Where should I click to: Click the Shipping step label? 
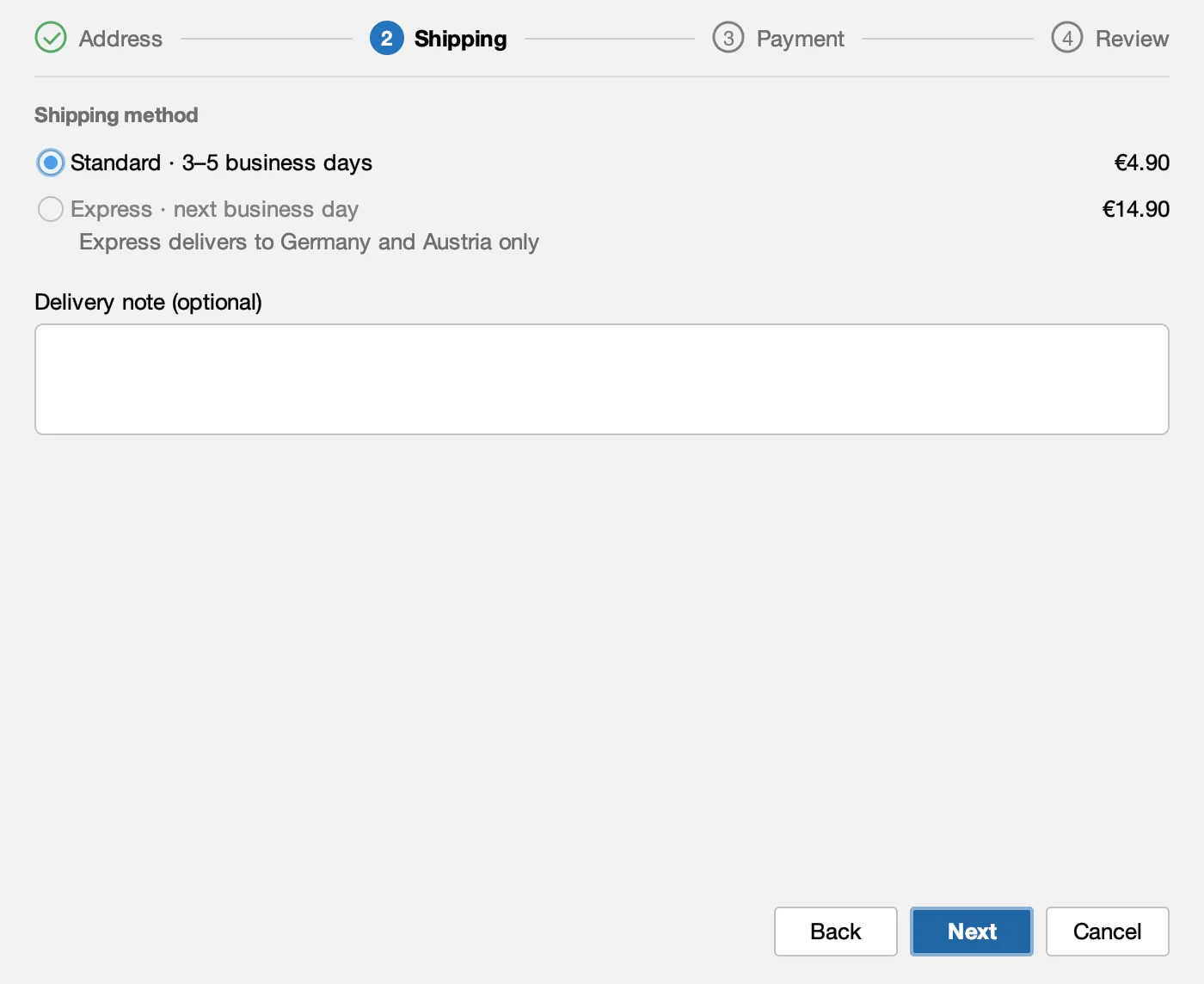[x=460, y=39]
